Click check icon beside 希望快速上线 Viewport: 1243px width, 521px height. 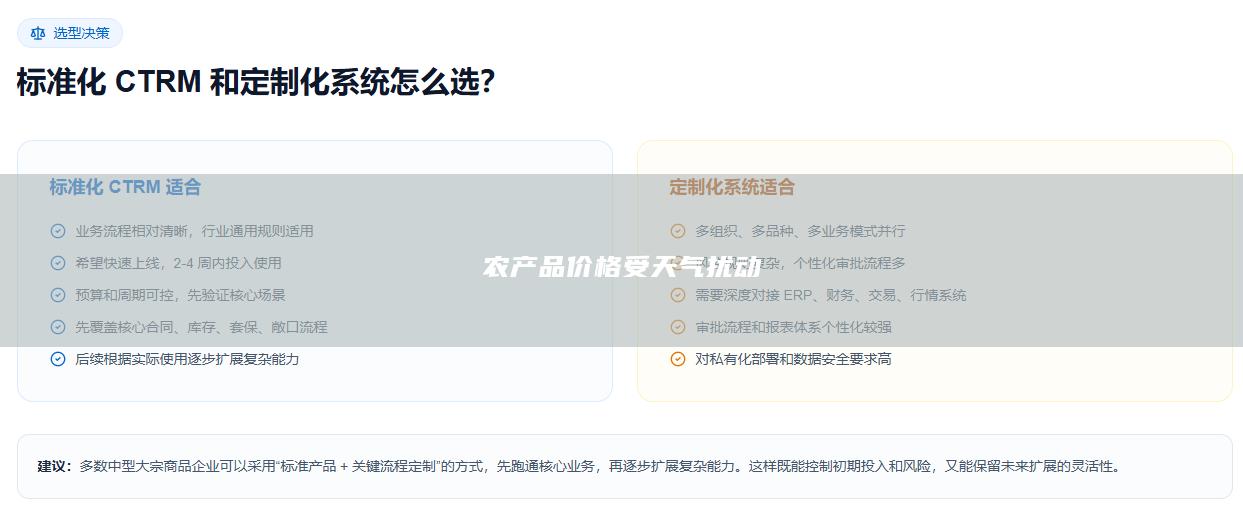click(x=58, y=263)
